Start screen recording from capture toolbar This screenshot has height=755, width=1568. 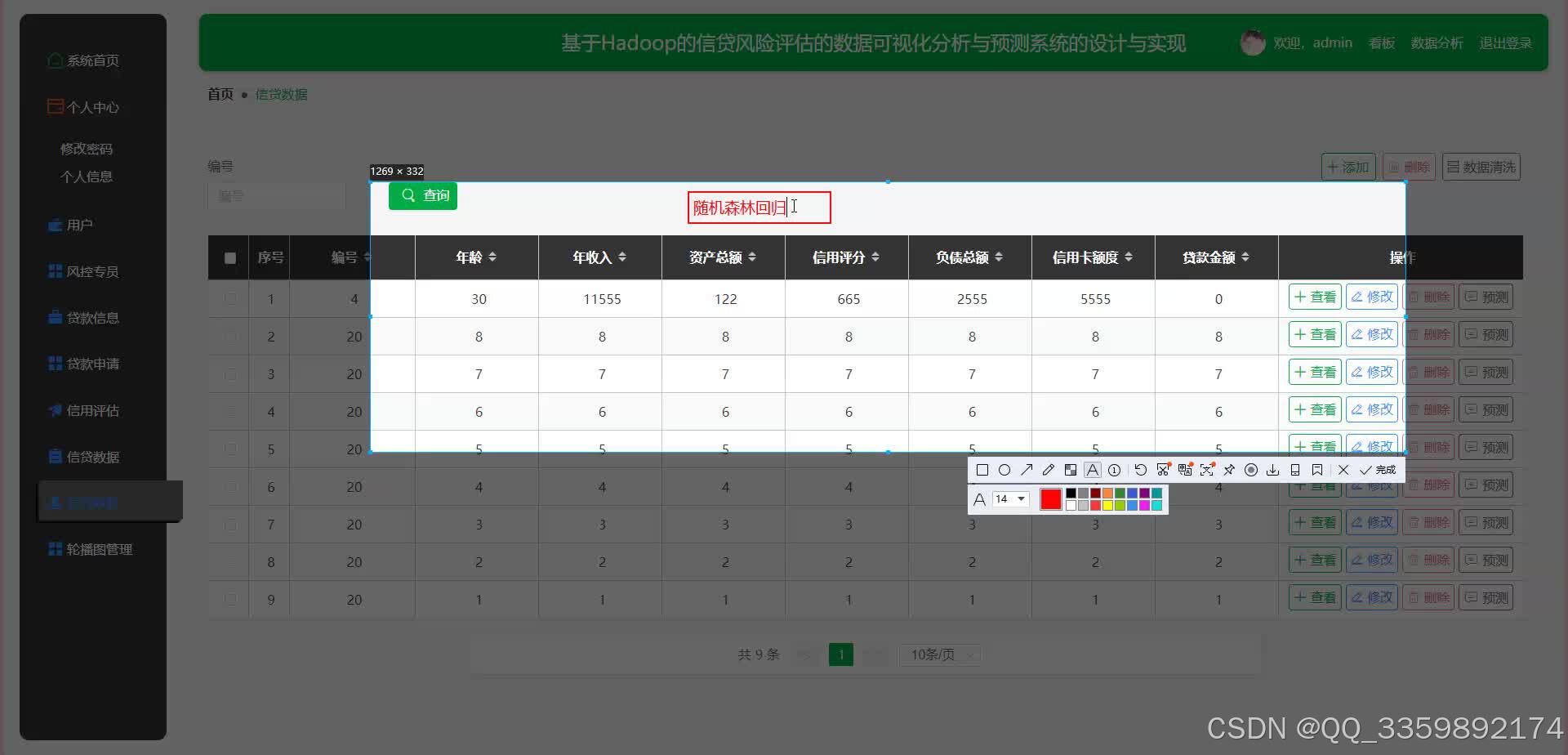1251,470
